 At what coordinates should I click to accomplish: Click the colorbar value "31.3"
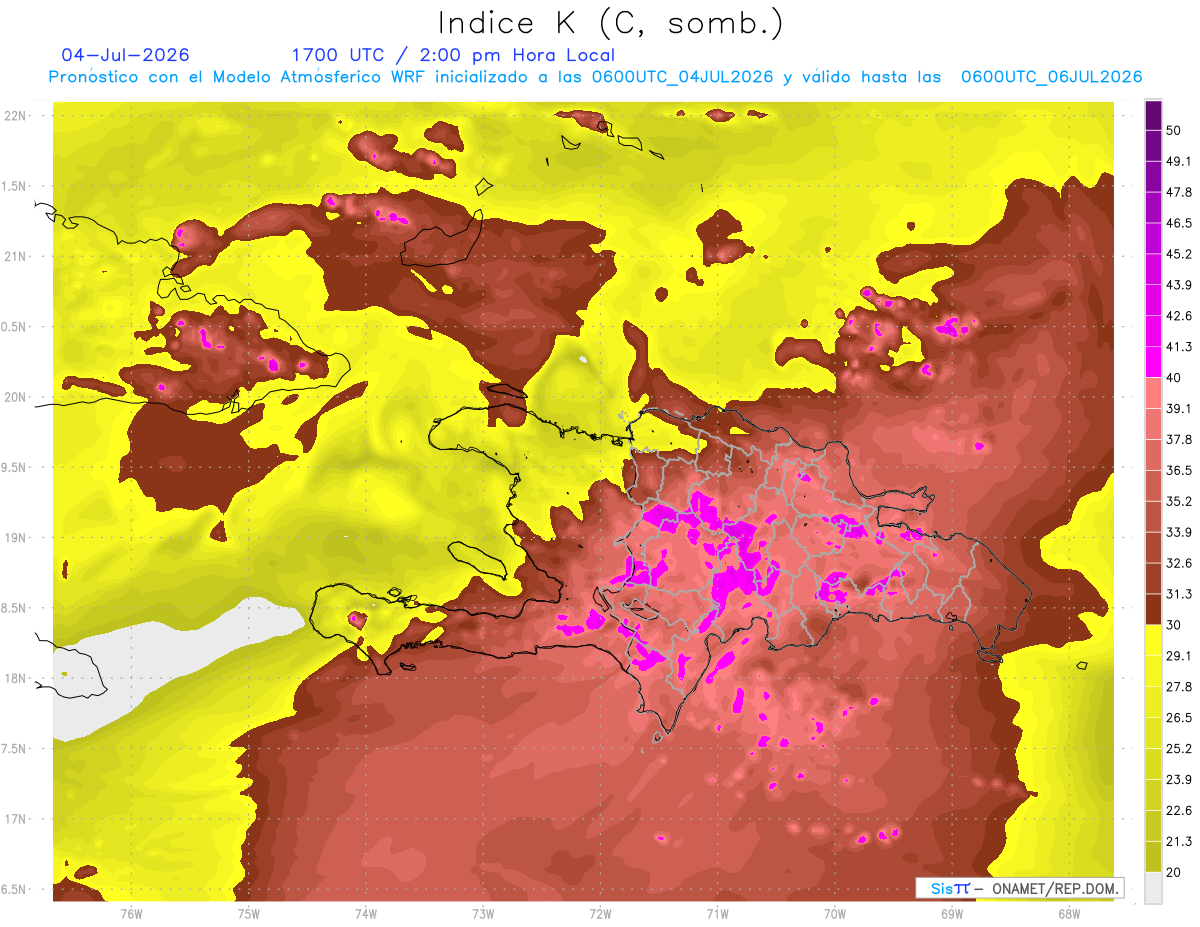click(1179, 594)
